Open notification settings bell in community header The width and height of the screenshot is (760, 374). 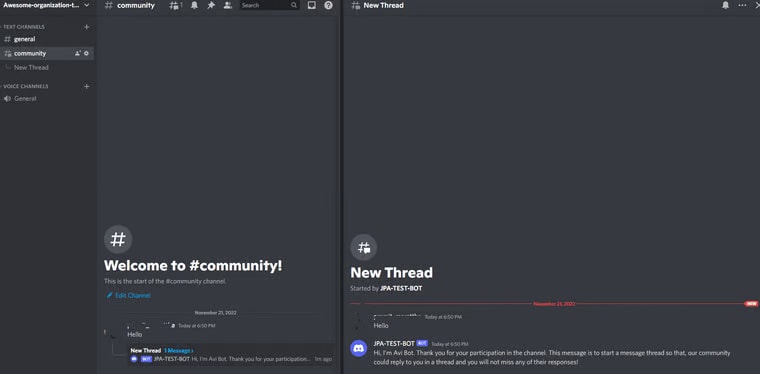click(x=194, y=5)
